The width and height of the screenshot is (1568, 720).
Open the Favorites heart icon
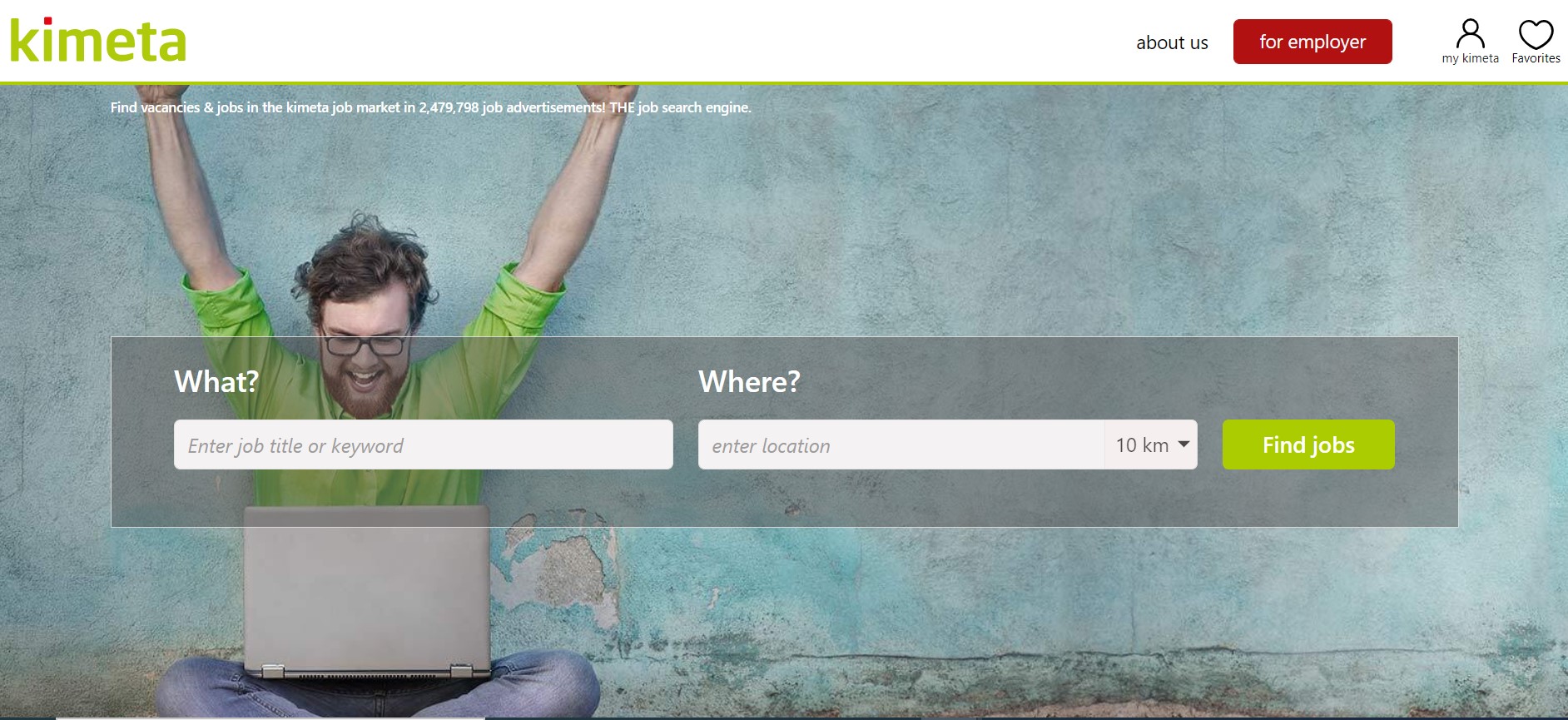[x=1536, y=34]
